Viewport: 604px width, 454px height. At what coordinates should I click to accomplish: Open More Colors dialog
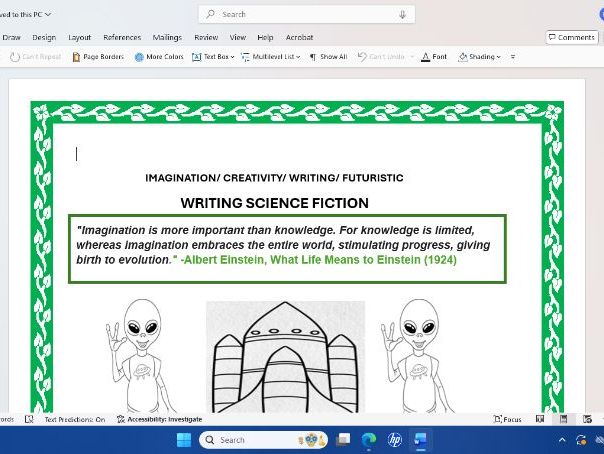coord(159,57)
